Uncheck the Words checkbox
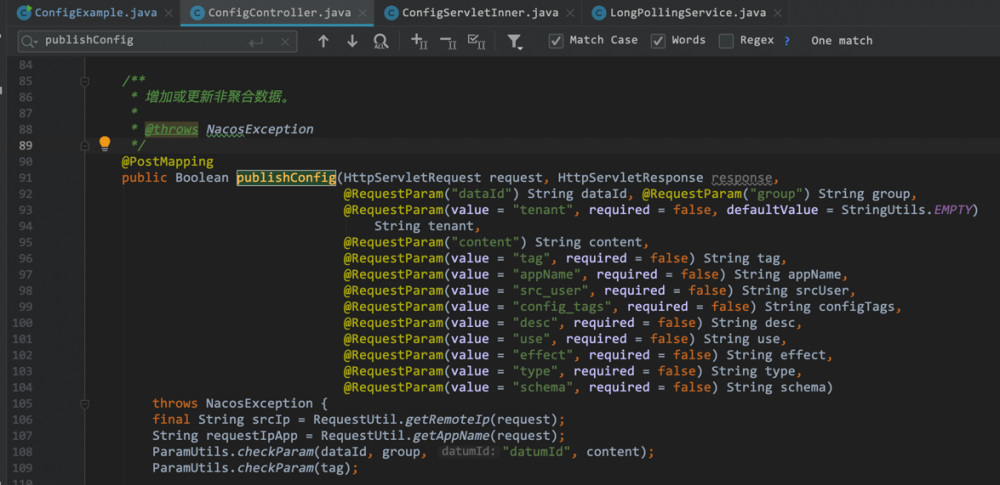Screen dimensions: 1000x485 point(658,41)
